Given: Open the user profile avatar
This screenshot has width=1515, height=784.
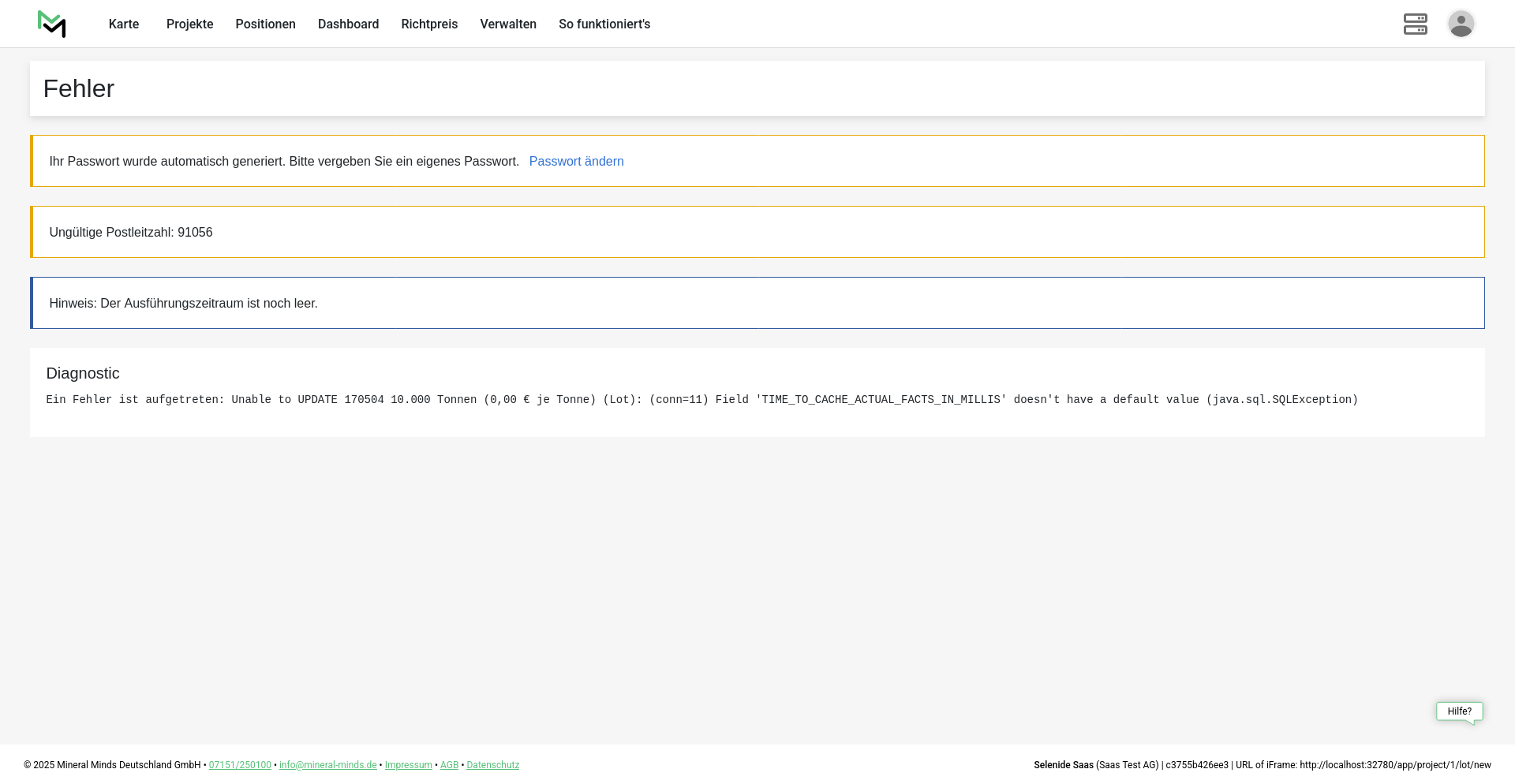Looking at the screenshot, I should click(1461, 24).
